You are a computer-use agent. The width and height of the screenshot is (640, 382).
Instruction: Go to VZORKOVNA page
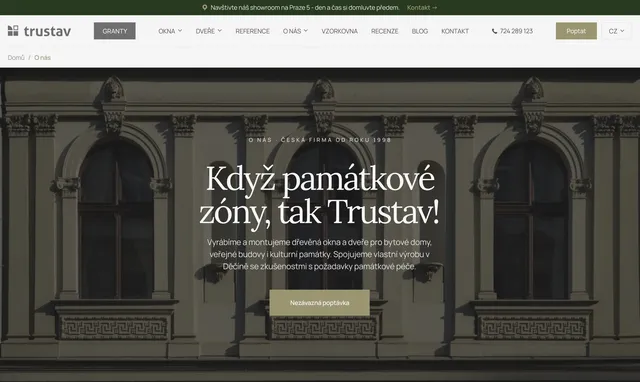[x=339, y=31]
